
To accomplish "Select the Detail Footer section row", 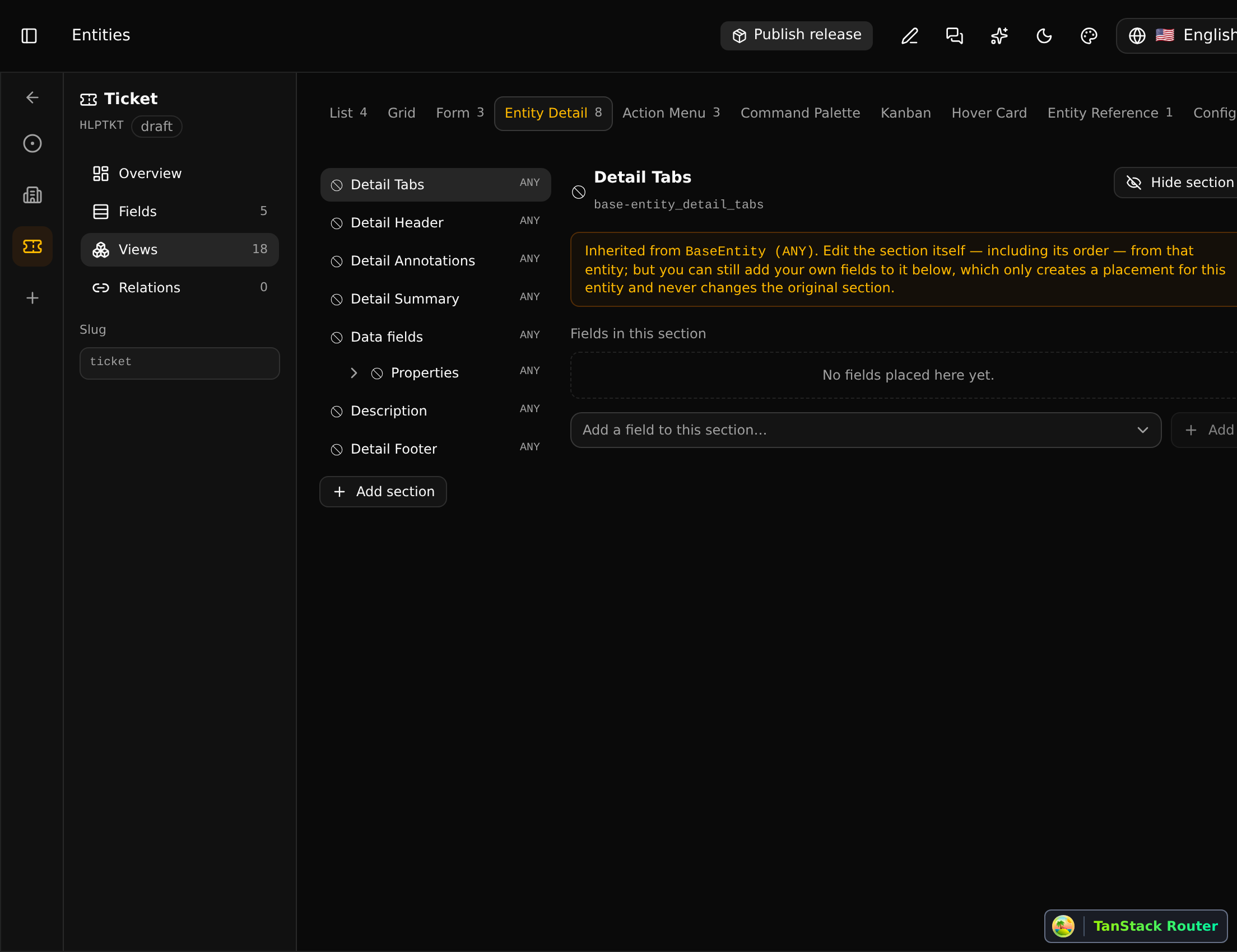I will pos(435,448).
